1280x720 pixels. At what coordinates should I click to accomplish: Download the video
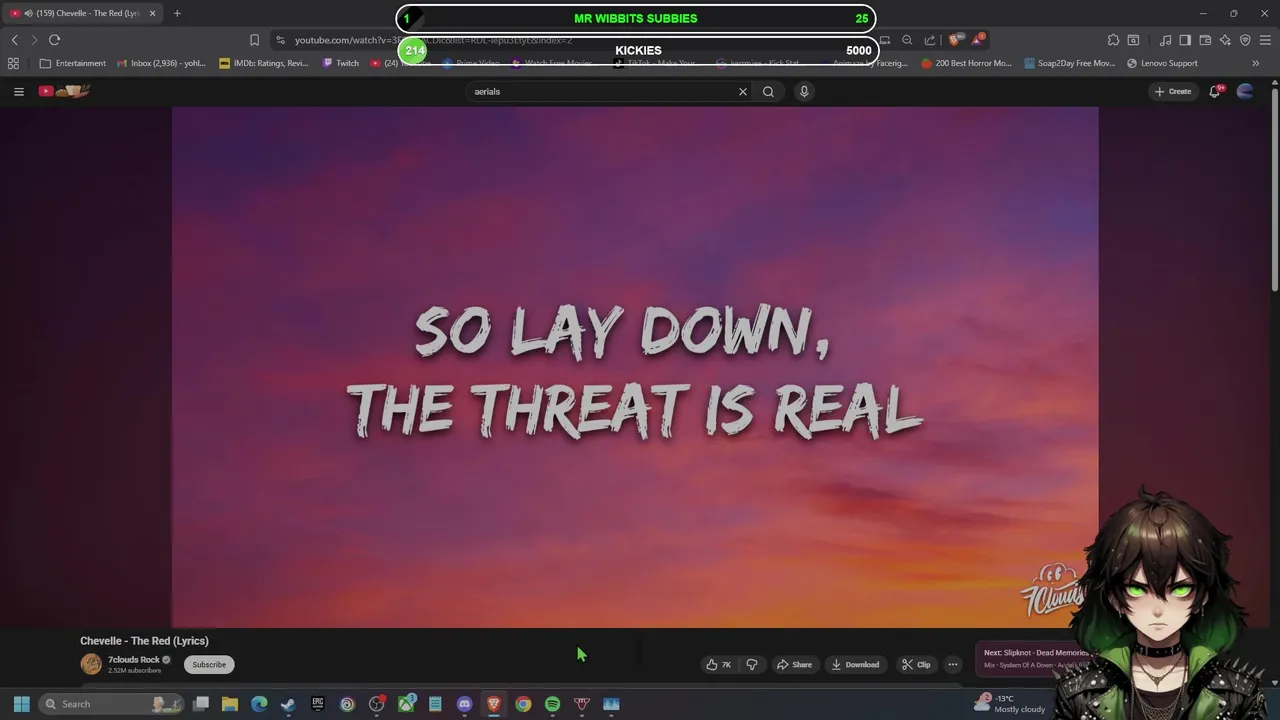coord(855,664)
